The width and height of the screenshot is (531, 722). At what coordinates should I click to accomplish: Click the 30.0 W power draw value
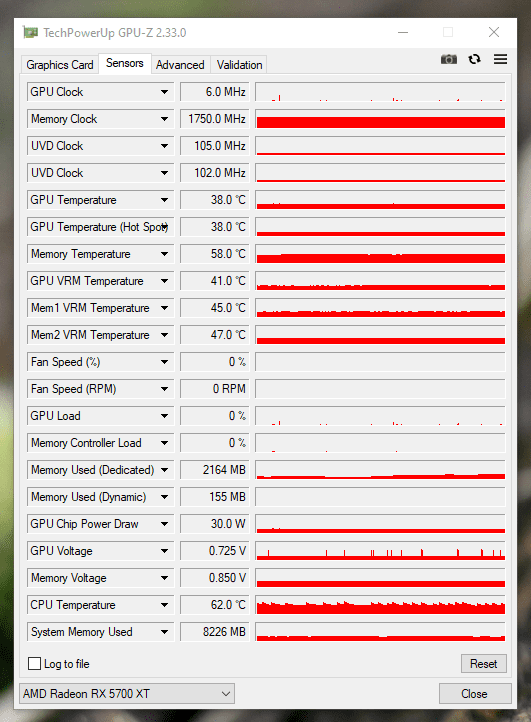pos(215,524)
